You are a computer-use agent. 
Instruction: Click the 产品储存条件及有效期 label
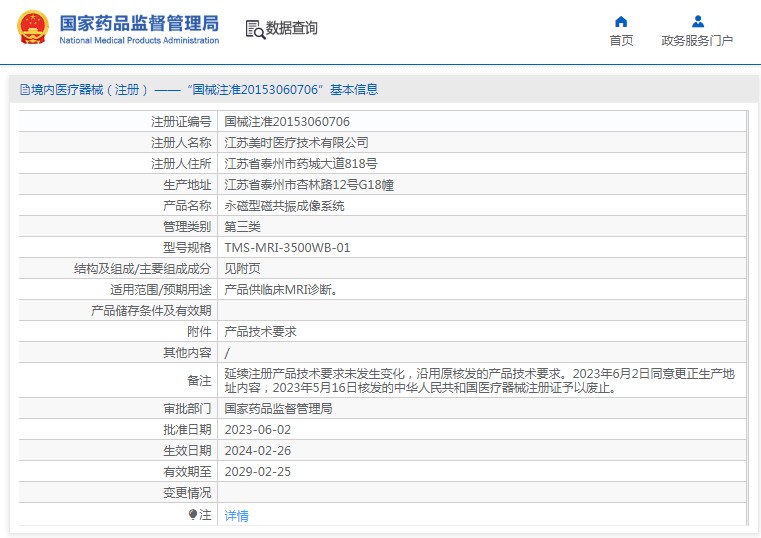(151, 311)
